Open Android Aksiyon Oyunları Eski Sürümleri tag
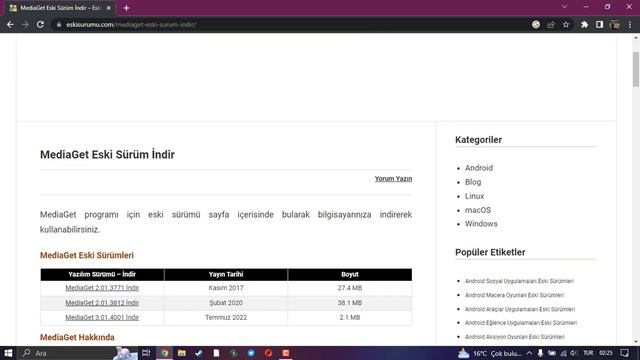This screenshot has height=360, width=640. click(515, 337)
